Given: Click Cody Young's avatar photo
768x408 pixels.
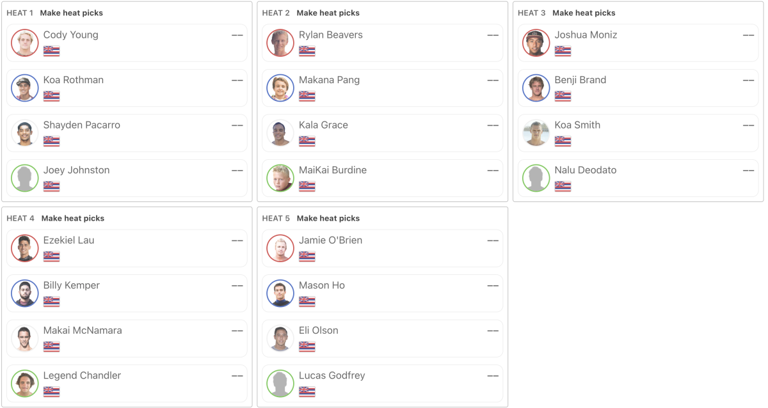Looking at the screenshot, I should 25,43.
